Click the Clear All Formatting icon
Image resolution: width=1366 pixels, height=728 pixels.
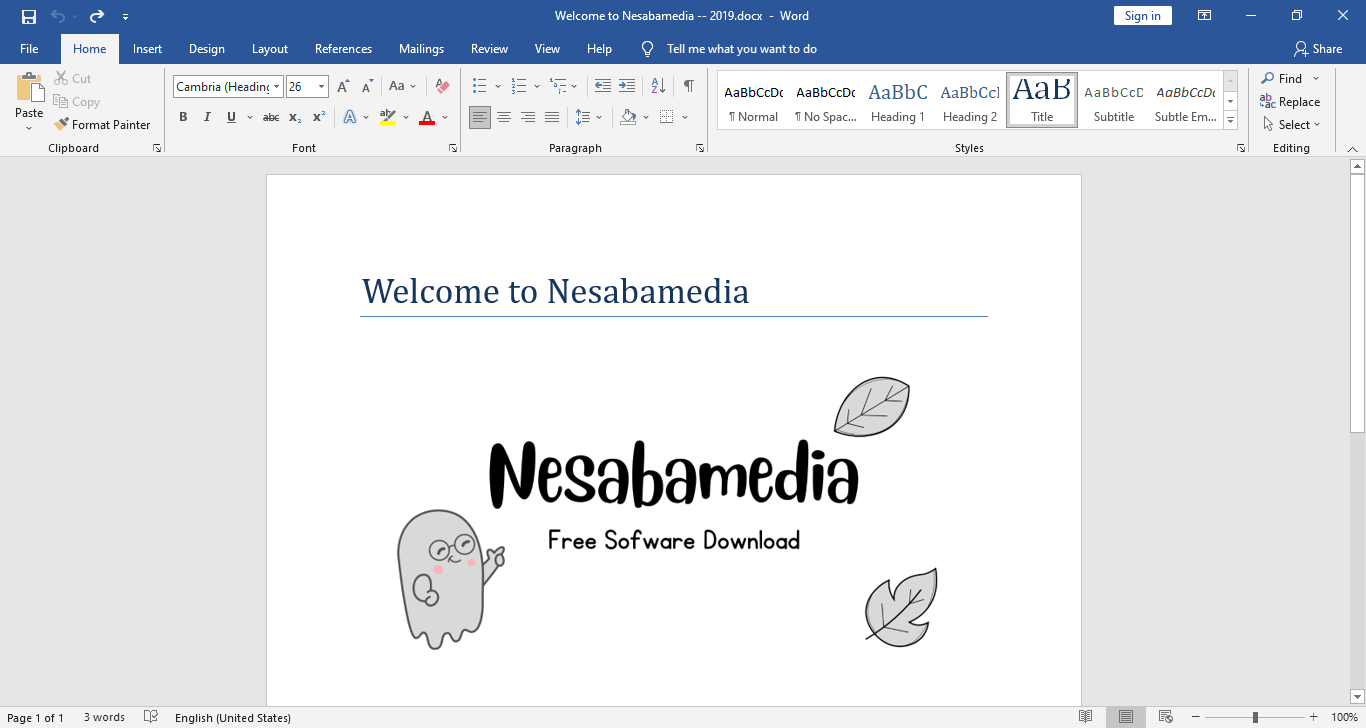pyautogui.click(x=443, y=86)
